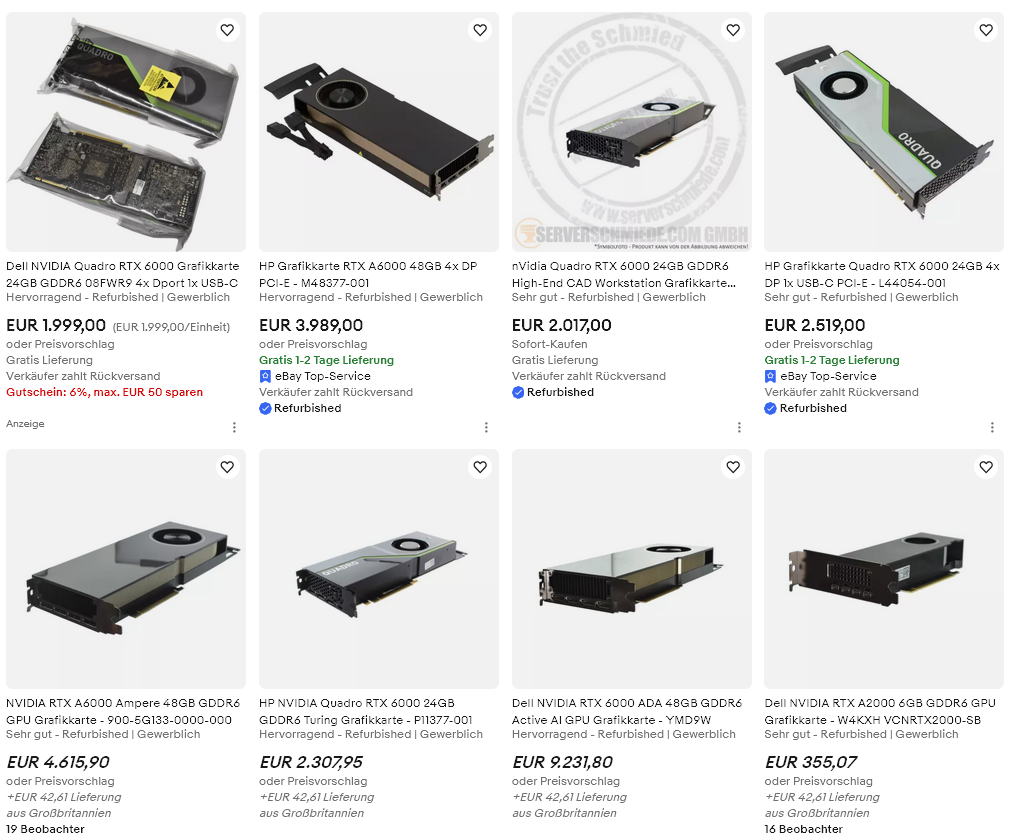Open three-dot menu under HP Quadro EUR 2.519 listing

click(992, 427)
